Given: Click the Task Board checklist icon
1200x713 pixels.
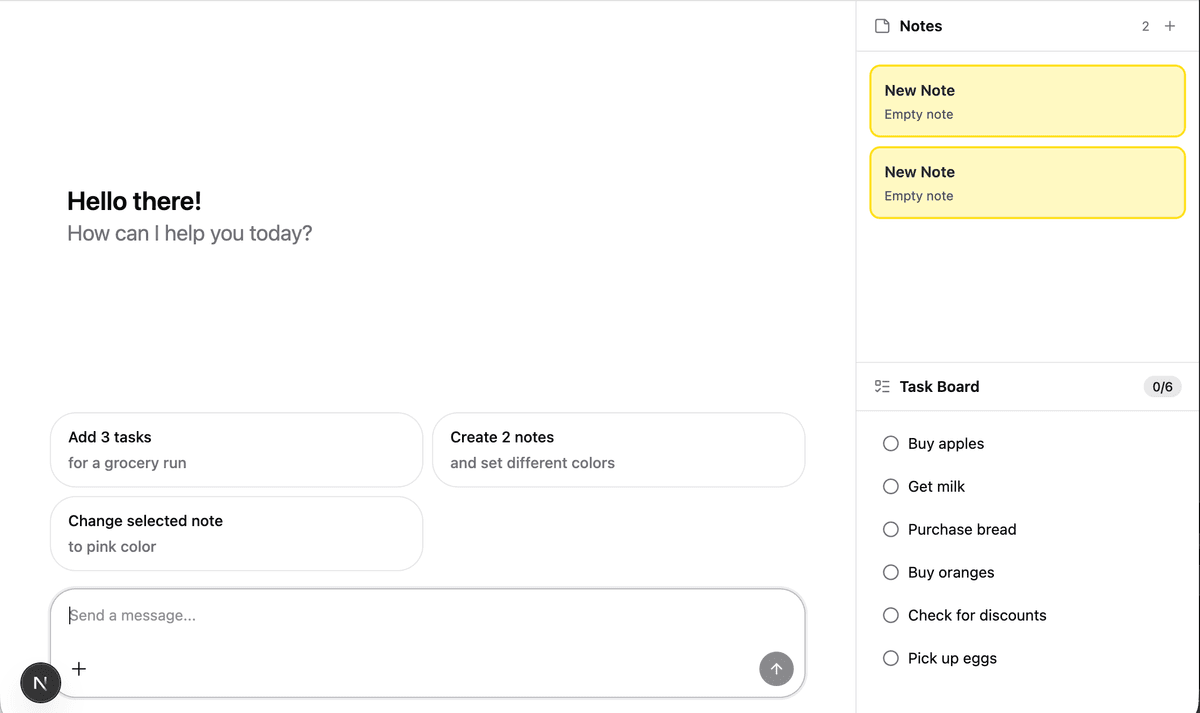Looking at the screenshot, I should 882,386.
